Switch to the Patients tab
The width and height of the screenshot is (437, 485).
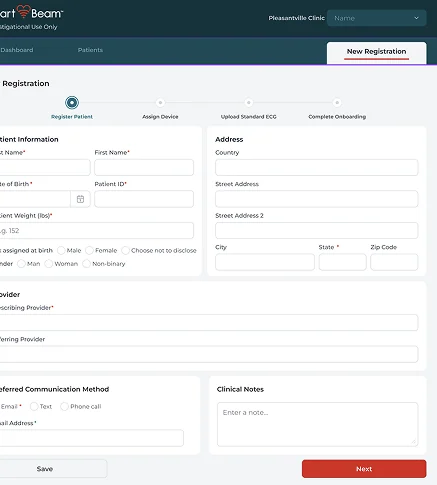[x=90, y=50]
